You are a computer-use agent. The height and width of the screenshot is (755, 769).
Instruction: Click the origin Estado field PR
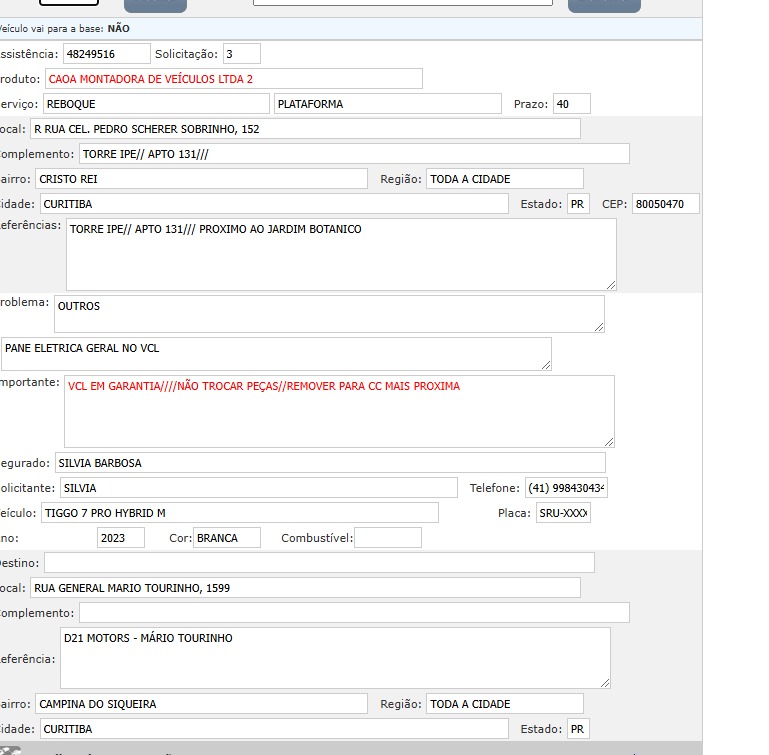click(578, 204)
